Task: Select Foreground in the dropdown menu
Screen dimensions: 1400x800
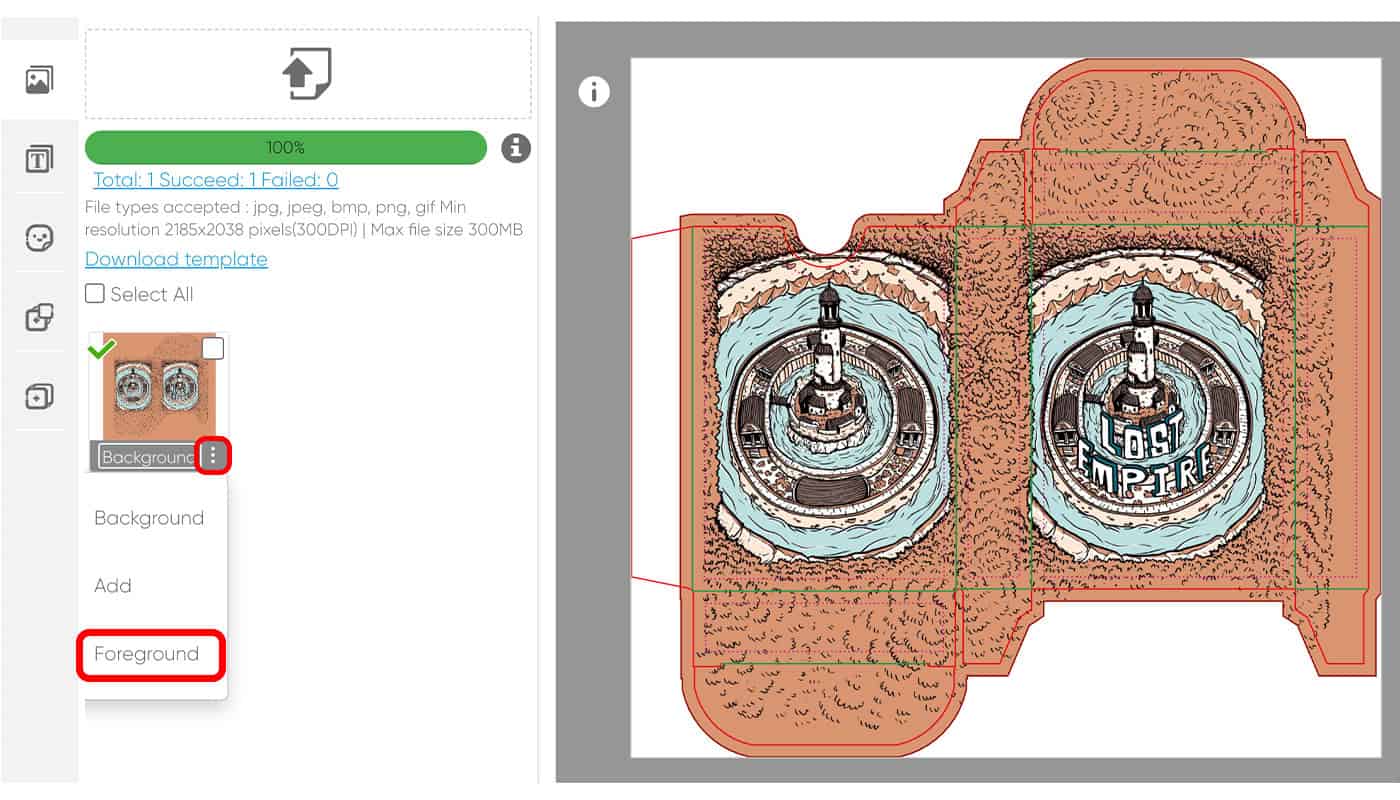Action: (x=147, y=654)
